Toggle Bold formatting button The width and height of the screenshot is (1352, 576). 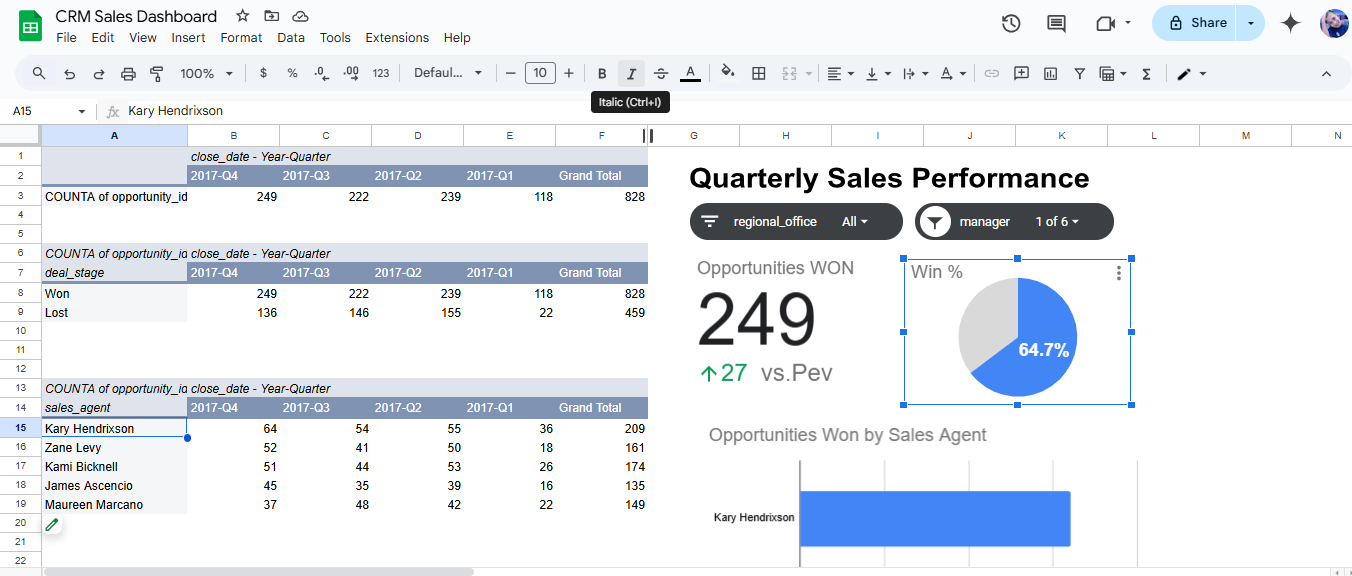point(602,73)
